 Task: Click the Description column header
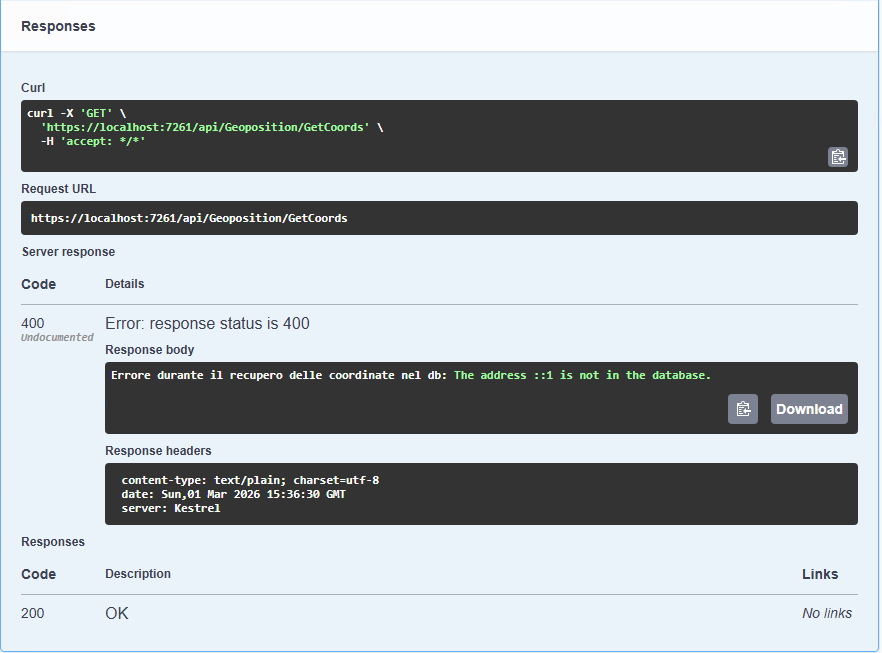click(138, 574)
